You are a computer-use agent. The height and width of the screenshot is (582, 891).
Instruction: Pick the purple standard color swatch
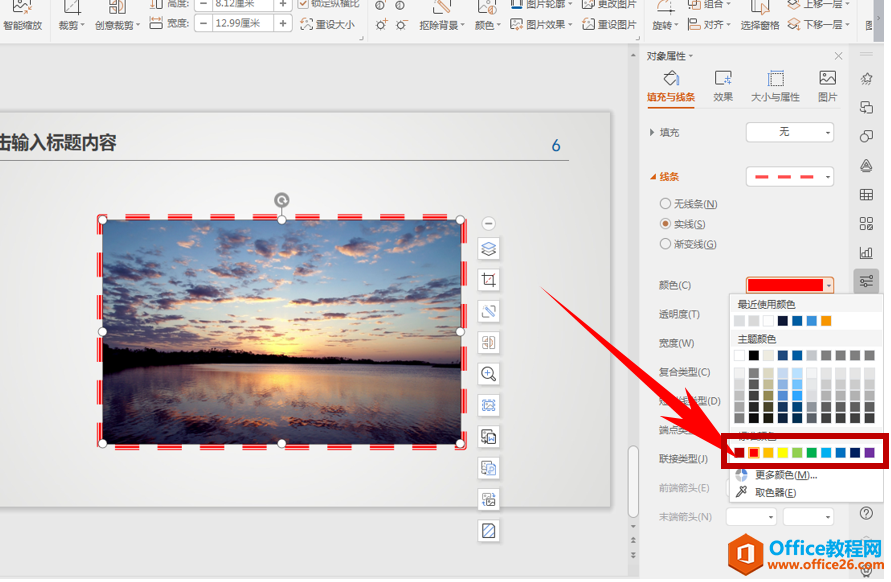pos(869,453)
